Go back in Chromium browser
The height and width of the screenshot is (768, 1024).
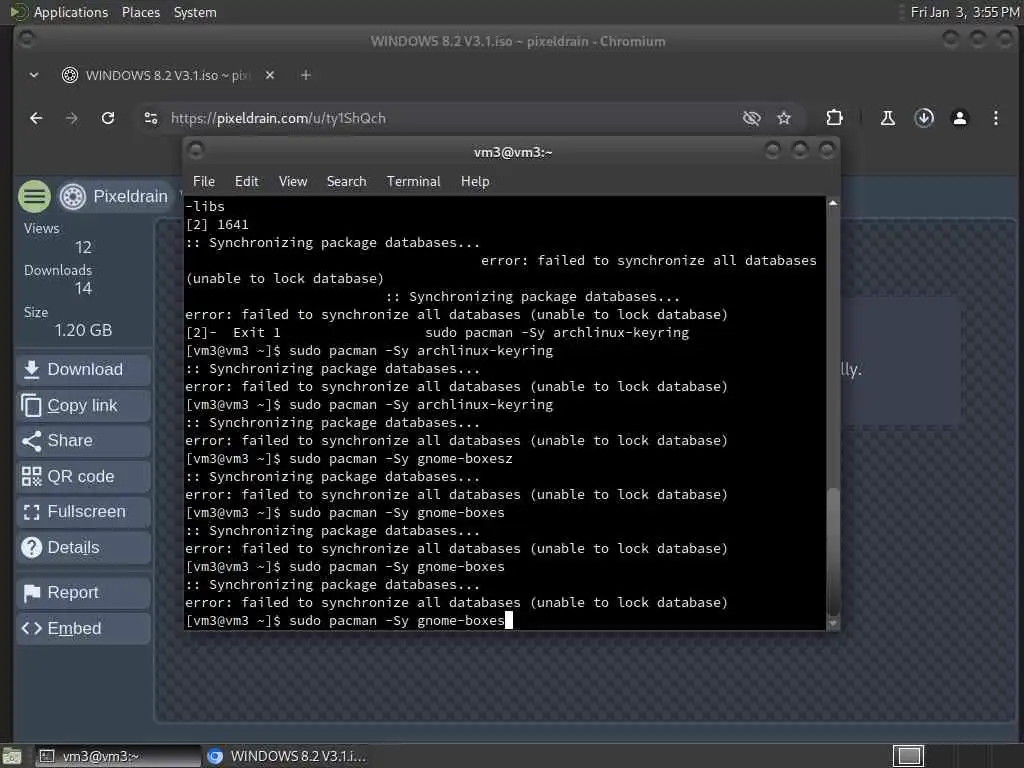coord(37,118)
